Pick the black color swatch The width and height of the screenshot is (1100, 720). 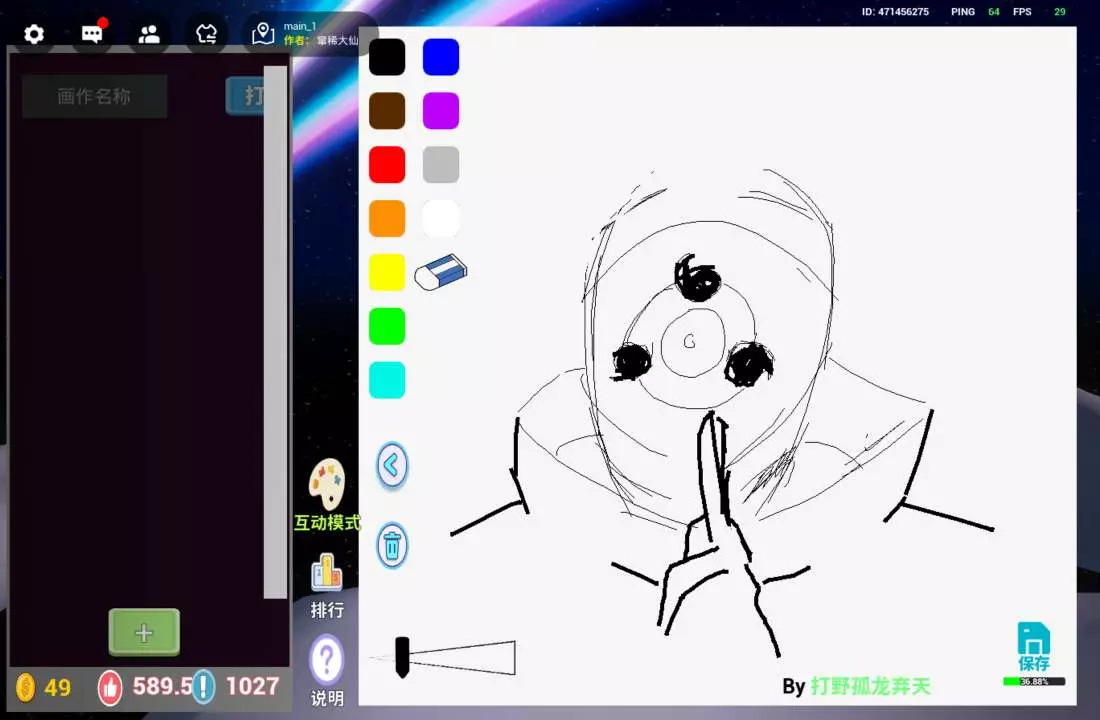(387, 57)
